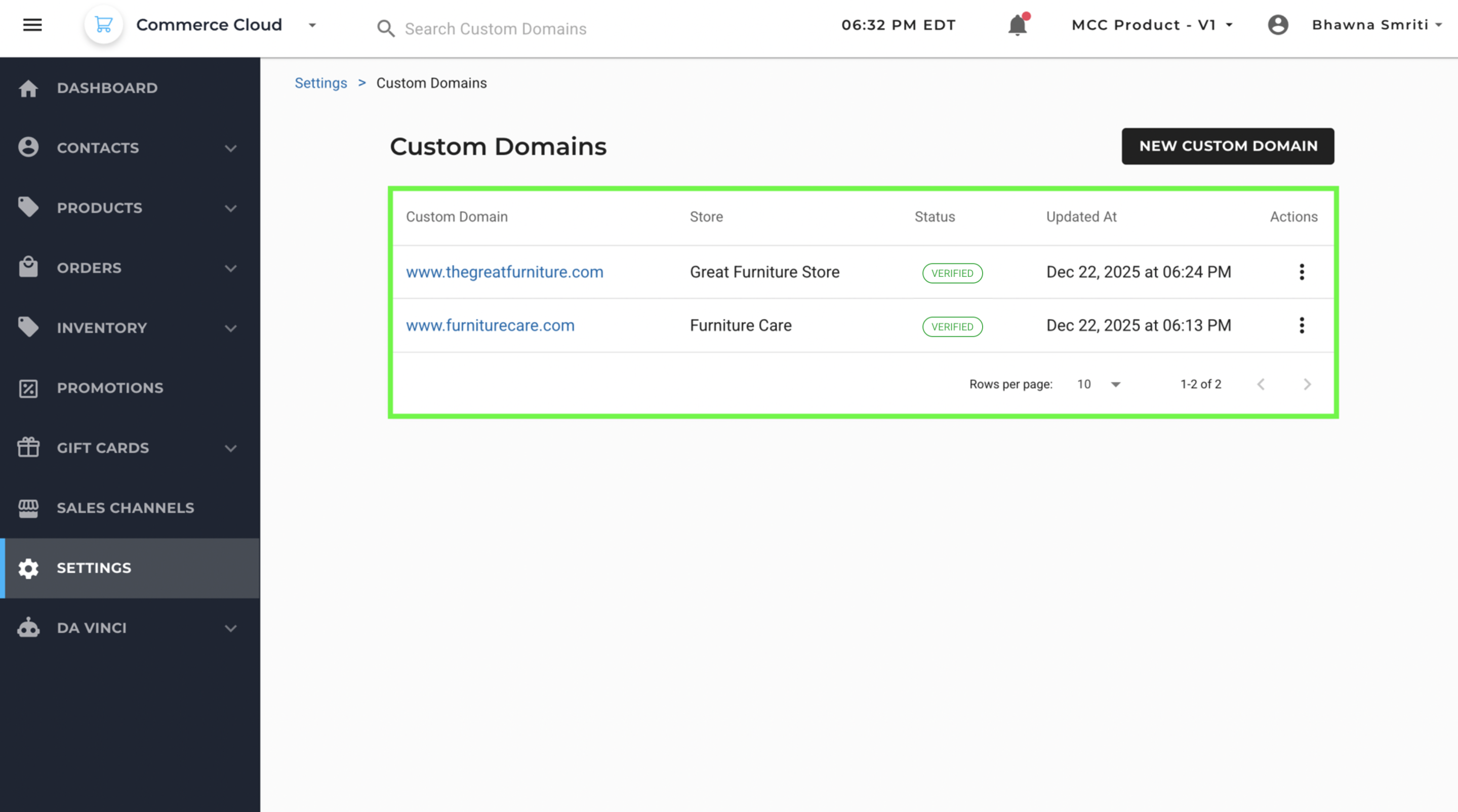
Task: Go to Dashboard in the sidebar
Action: click(130, 88)
